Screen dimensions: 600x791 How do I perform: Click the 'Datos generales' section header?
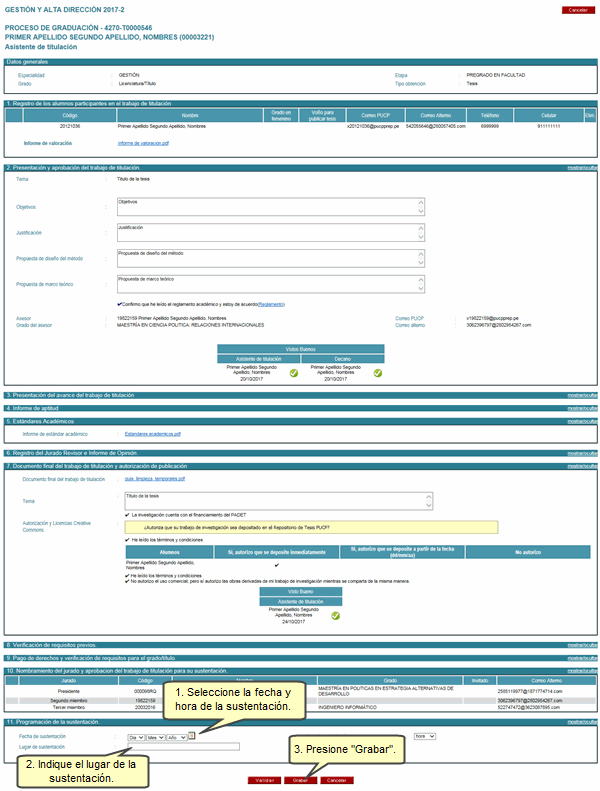click(301, 62)
